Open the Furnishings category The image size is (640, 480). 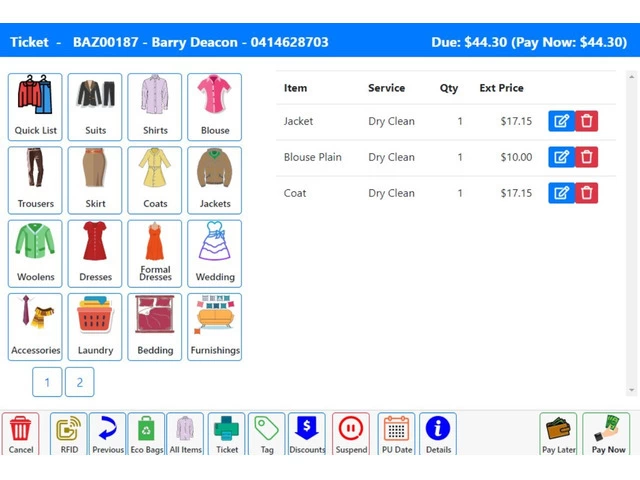click(214, 326)
